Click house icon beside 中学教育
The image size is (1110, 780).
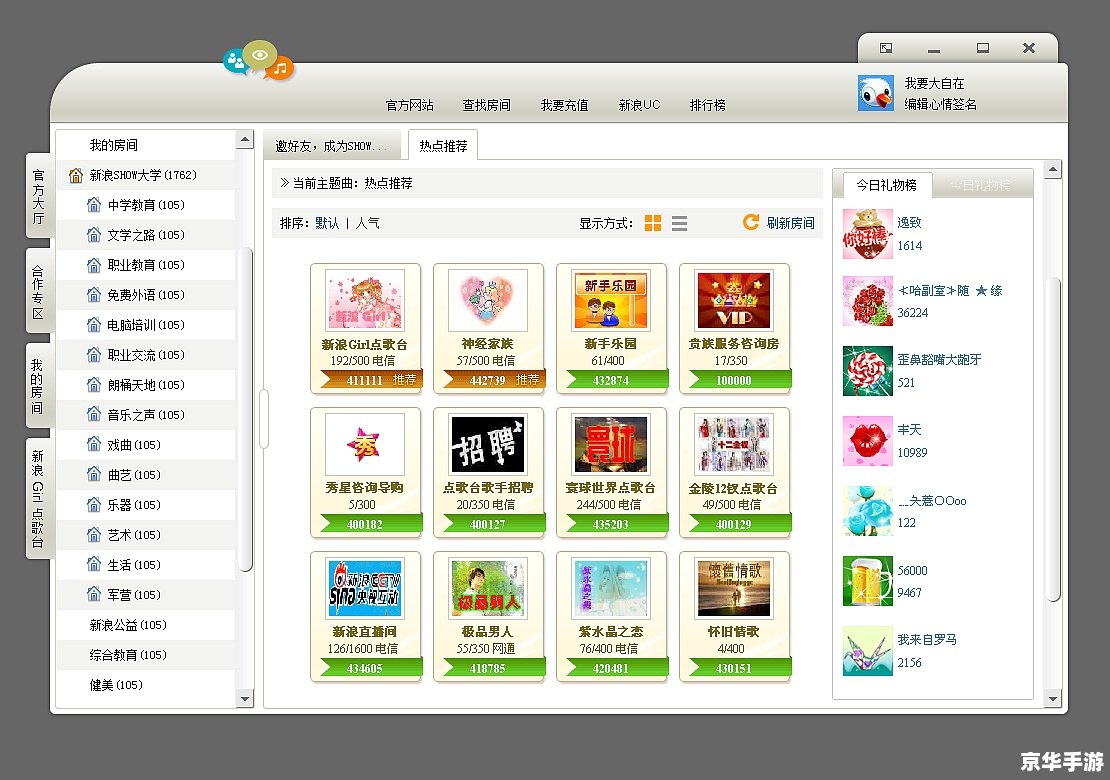click(93, 205)
